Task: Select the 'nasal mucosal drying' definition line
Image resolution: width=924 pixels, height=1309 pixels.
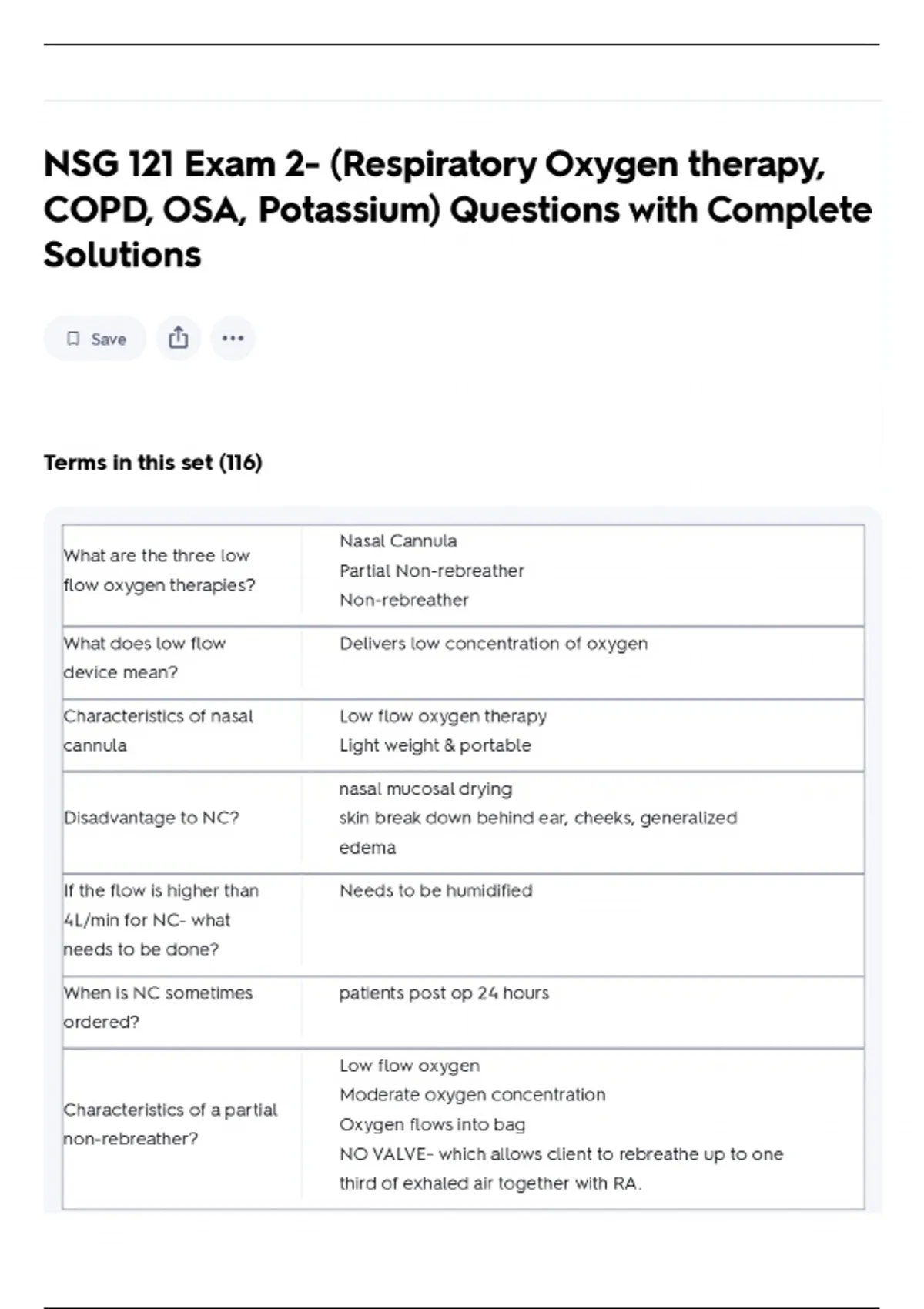Action: coord(426,789)
